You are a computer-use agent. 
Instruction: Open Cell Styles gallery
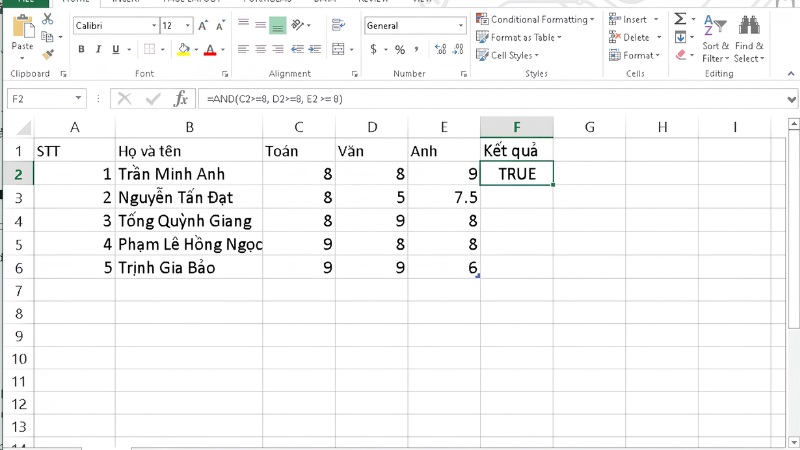[507, 55]
